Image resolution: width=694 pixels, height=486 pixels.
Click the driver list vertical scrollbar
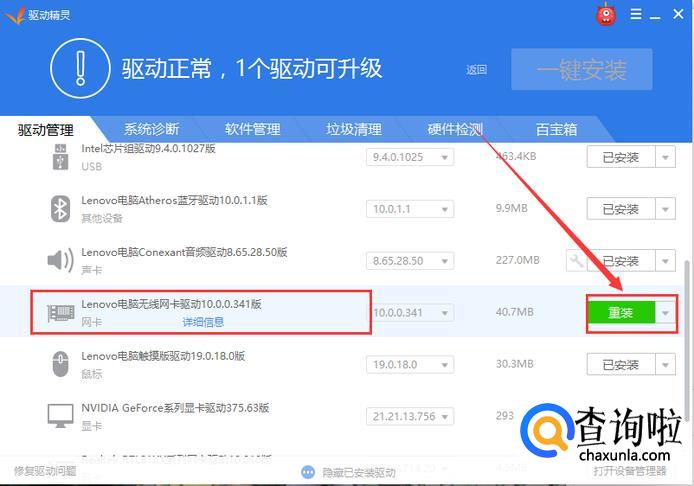click(686, 341)
